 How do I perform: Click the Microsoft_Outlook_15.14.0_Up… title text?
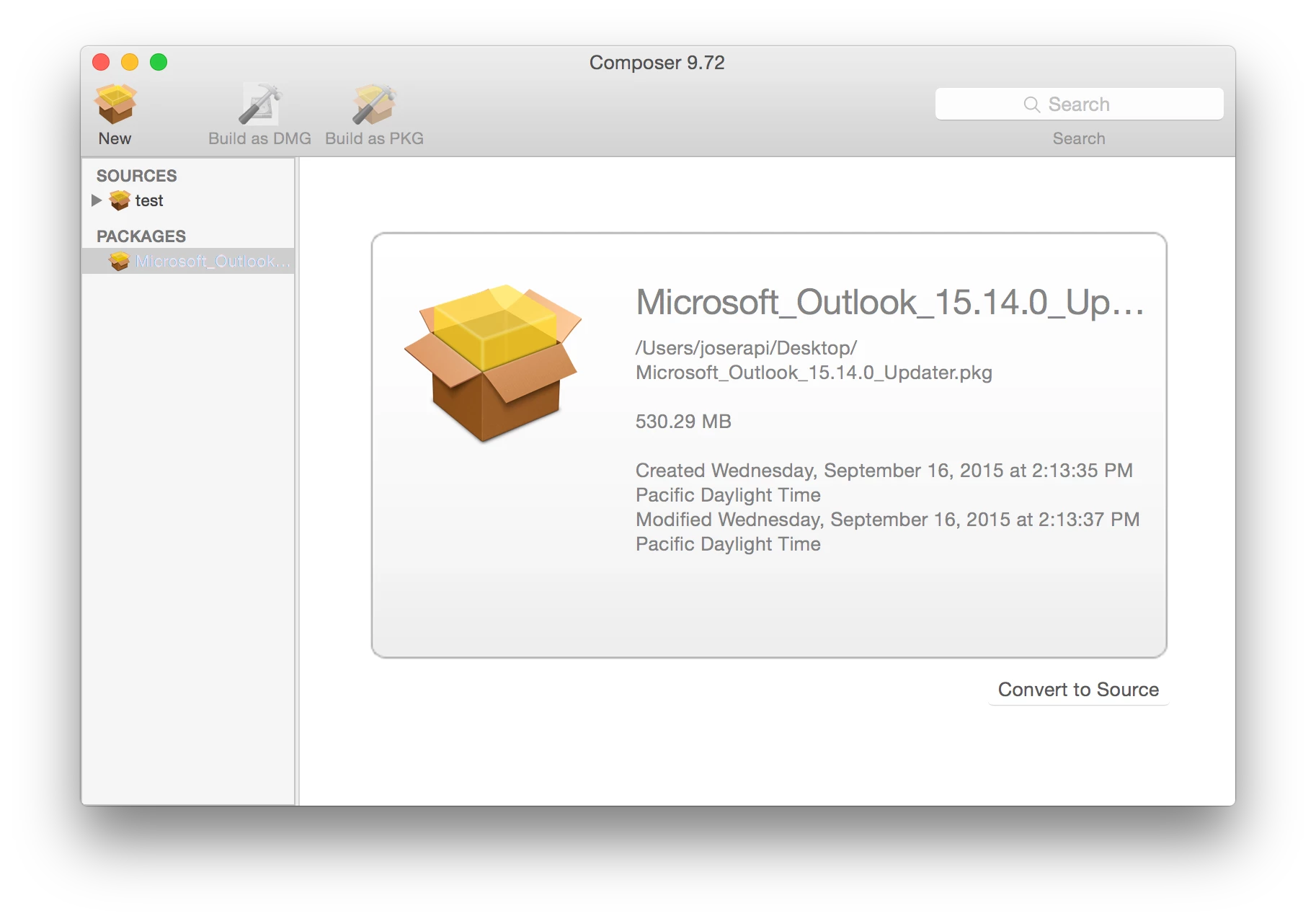click(889, 302)
